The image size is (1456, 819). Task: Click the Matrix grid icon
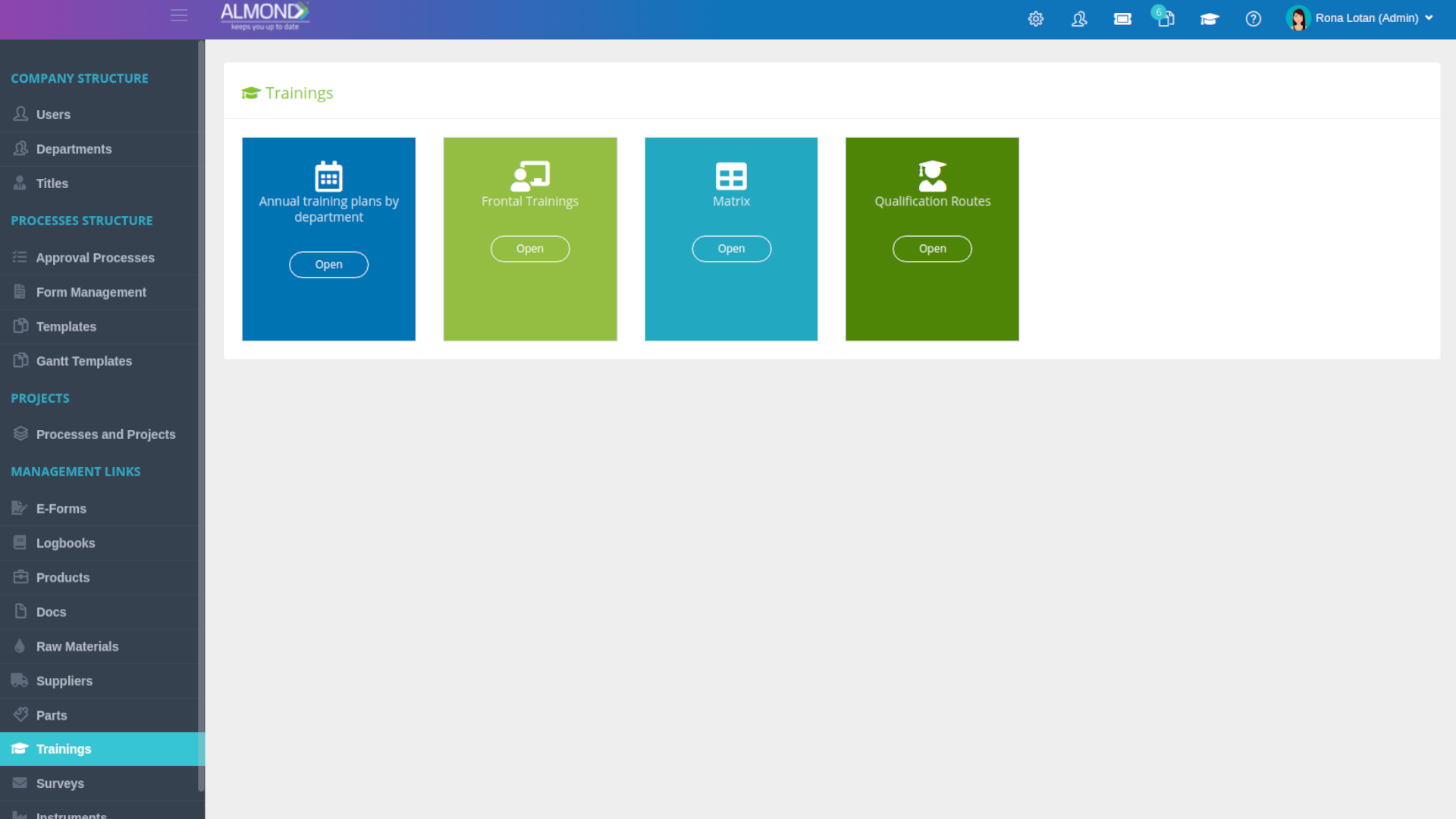tap(731, 176)
